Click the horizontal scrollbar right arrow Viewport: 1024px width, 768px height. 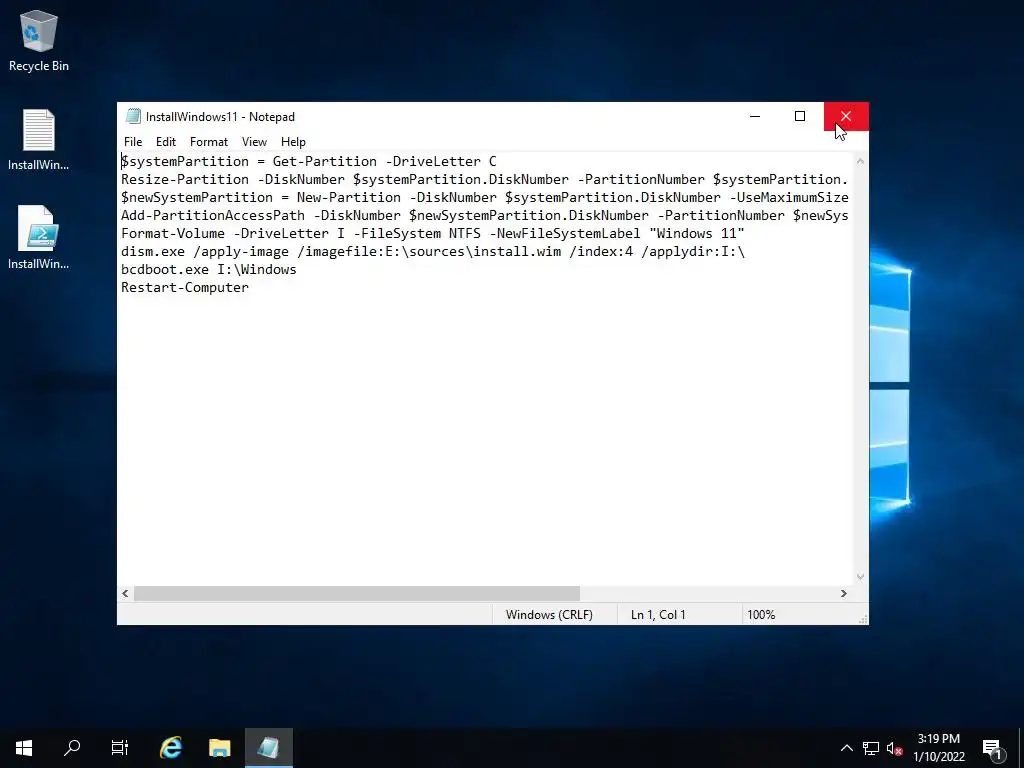pos(844,593)
